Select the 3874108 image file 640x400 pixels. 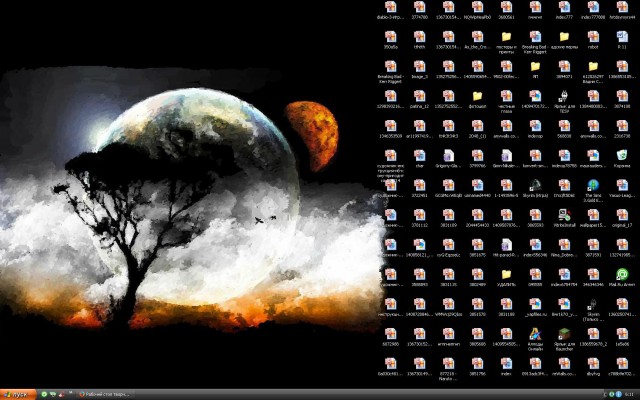[x=622, y=96]
